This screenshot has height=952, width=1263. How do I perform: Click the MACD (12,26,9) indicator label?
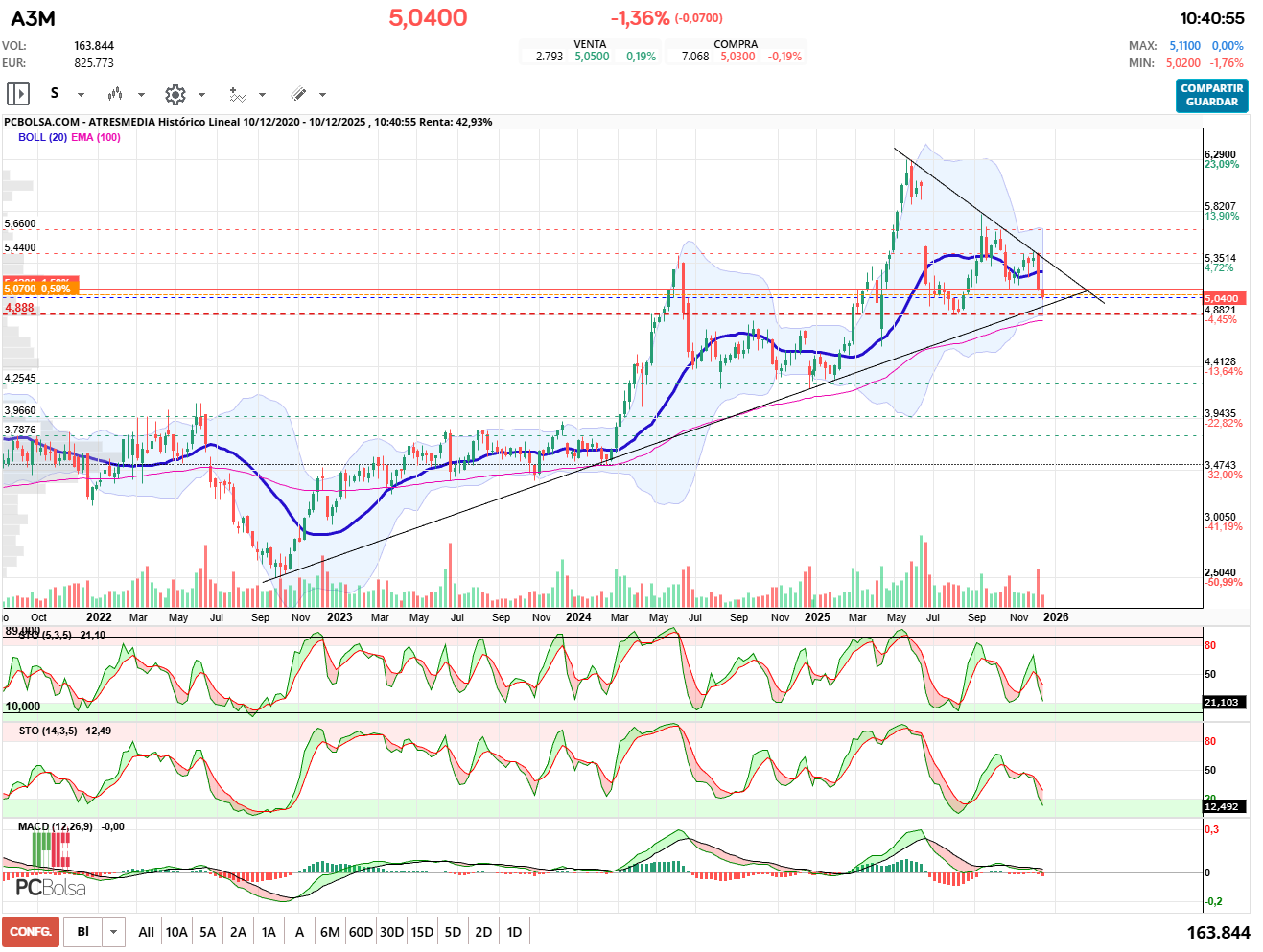pyautogui.click(x=56, y=826)
